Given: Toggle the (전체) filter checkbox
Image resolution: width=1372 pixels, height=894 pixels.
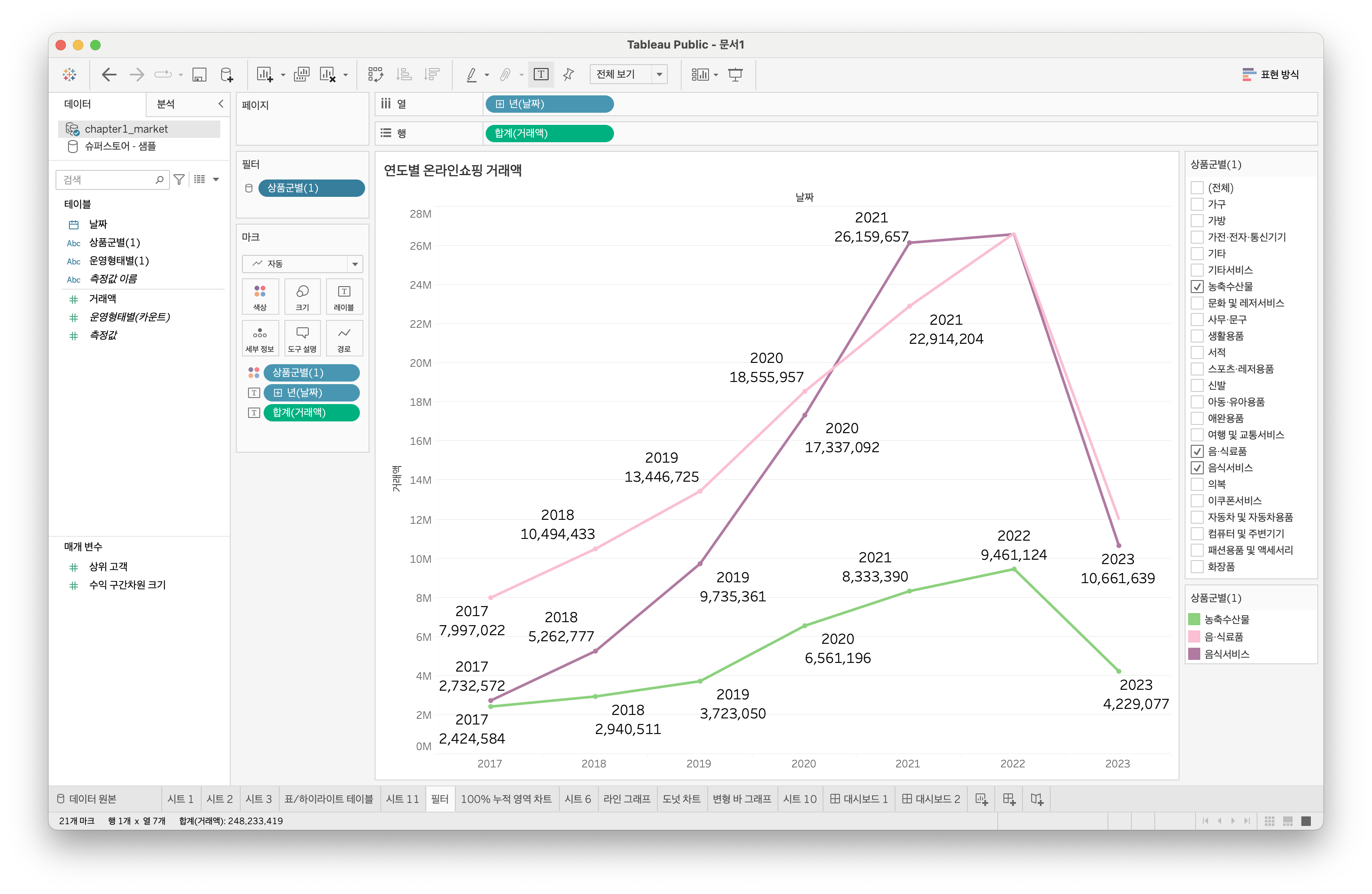Looking at the screenshot, I should point(1197,188).
